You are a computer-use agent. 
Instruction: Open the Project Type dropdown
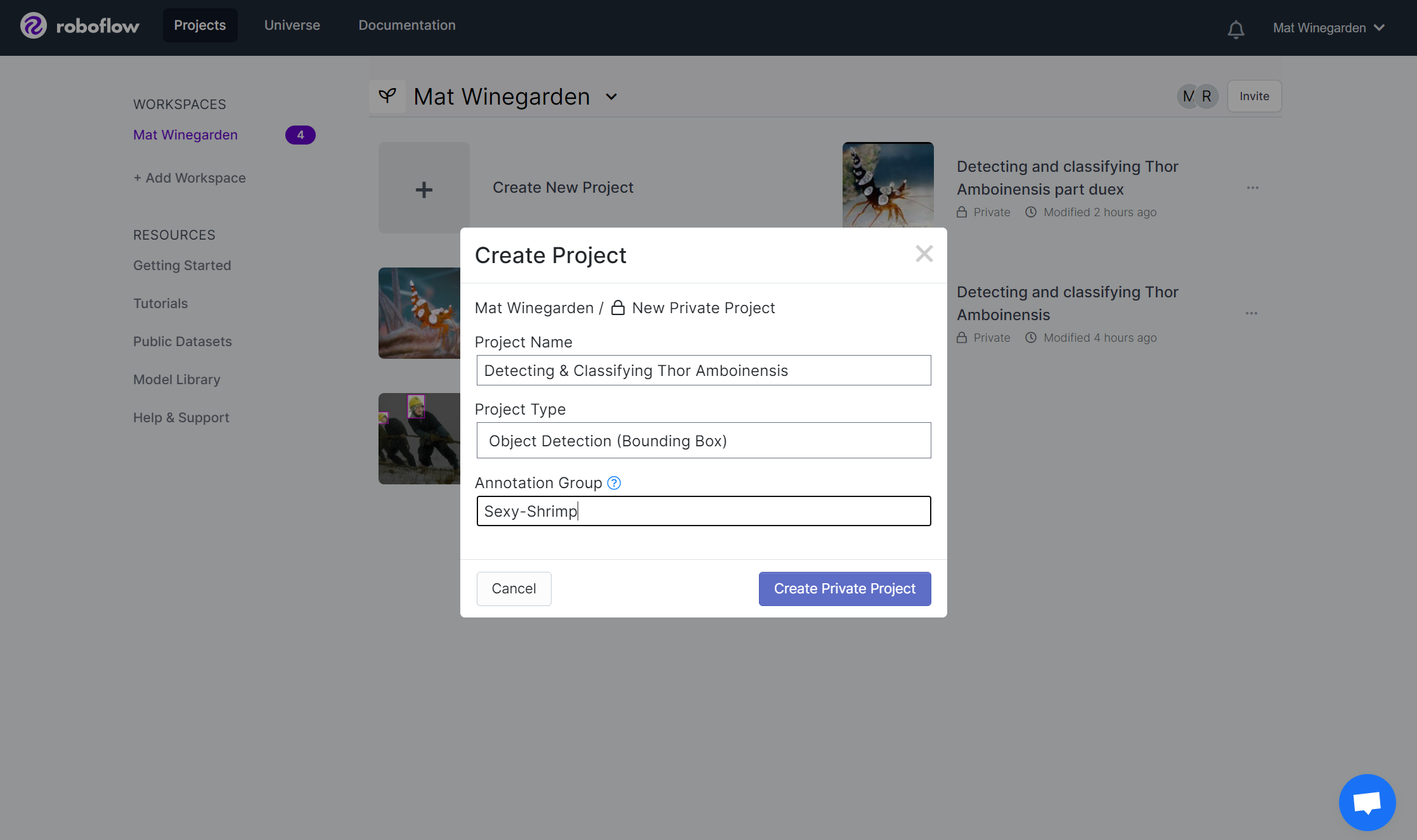pos(703,441)
